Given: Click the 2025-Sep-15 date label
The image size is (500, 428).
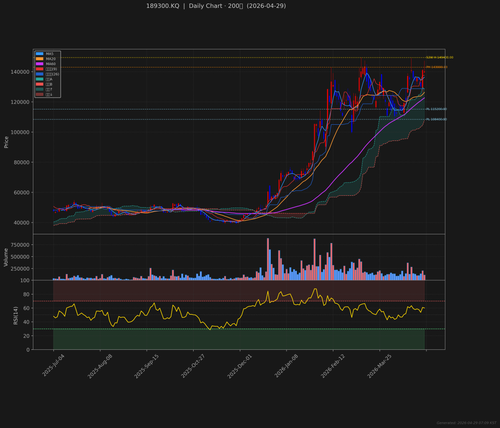Looking at the screenshot, I should 147,366.
